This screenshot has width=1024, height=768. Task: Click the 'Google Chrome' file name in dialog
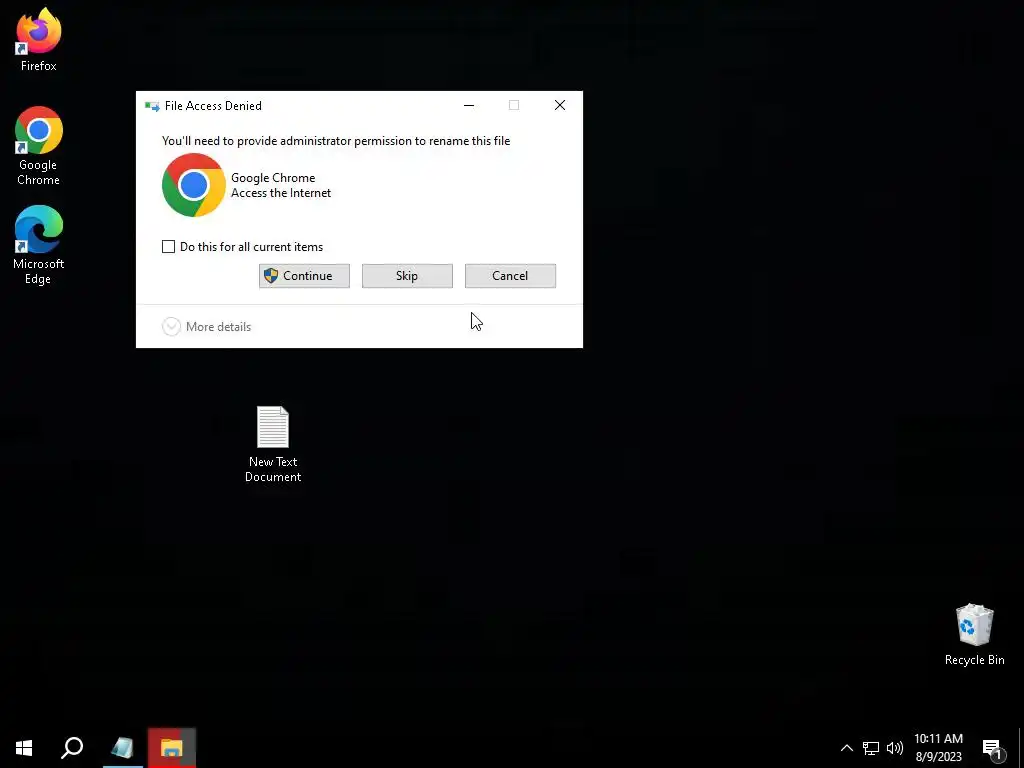[x=273, y=178]
